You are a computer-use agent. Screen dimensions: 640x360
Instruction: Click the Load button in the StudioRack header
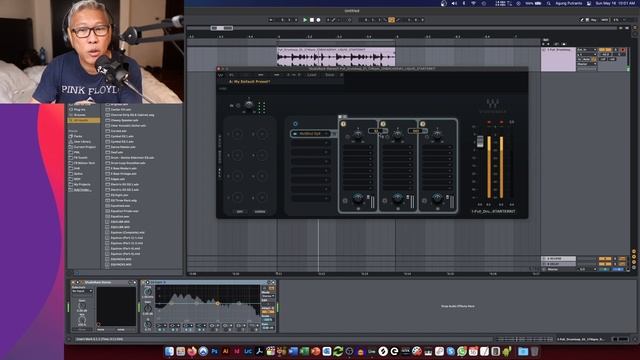click(x=312, y=75)
